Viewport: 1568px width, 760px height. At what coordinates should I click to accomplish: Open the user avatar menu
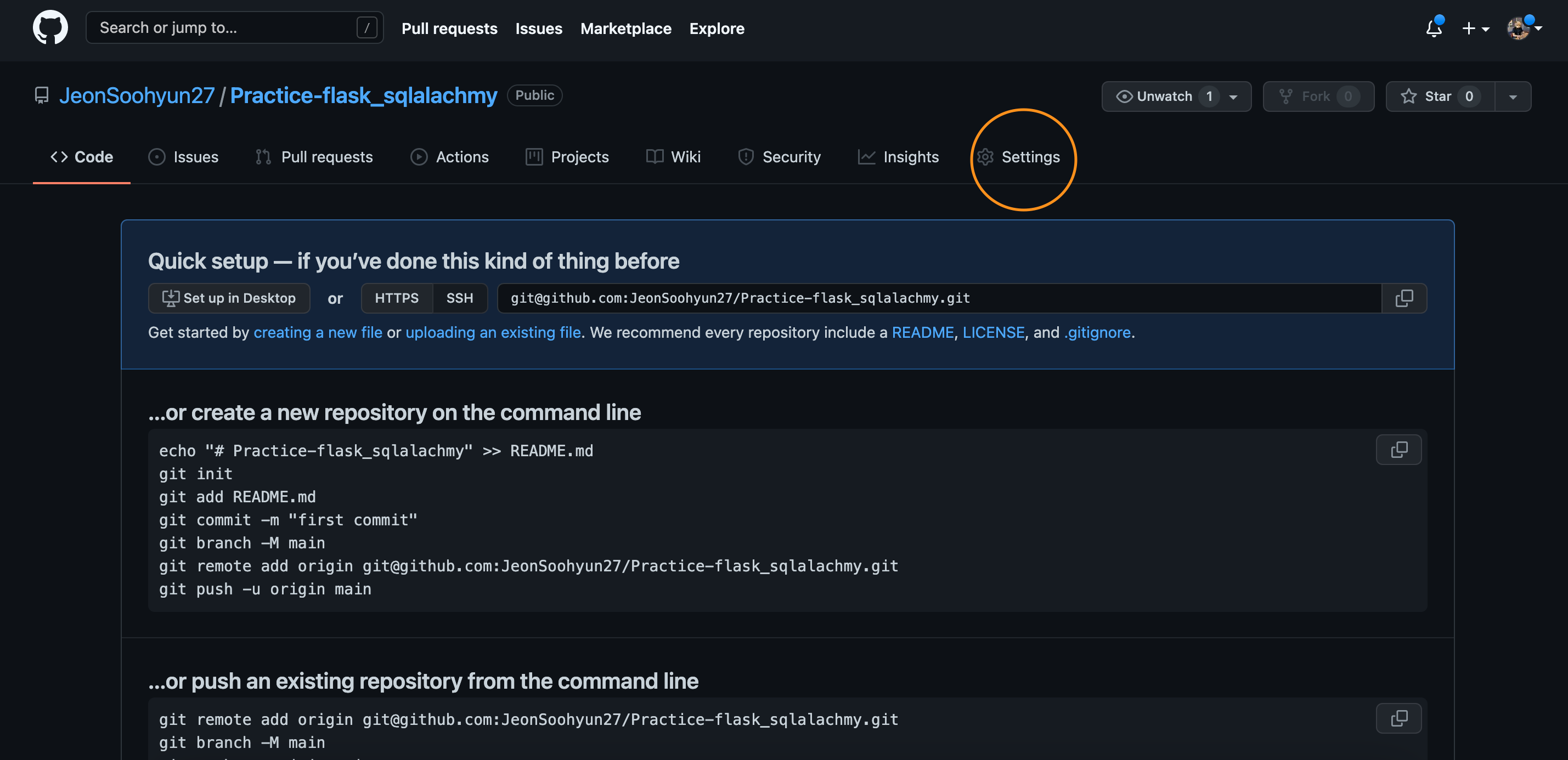point(1524,28)
